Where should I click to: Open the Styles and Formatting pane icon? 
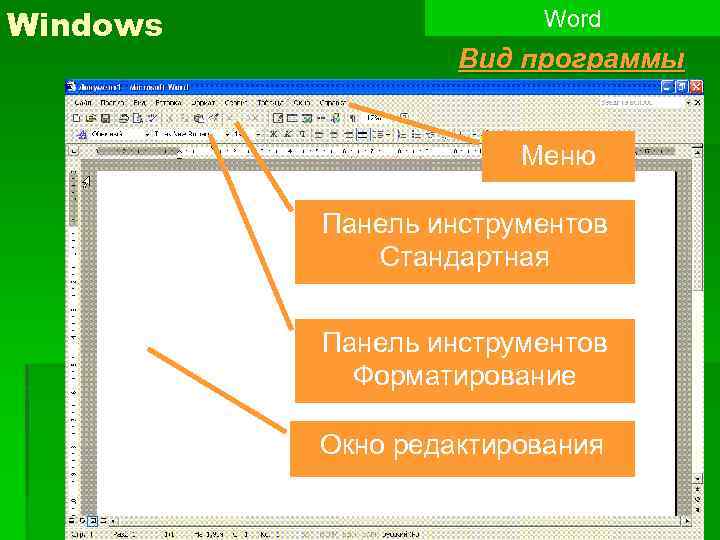pyautogui.click(x=81, y=134)
